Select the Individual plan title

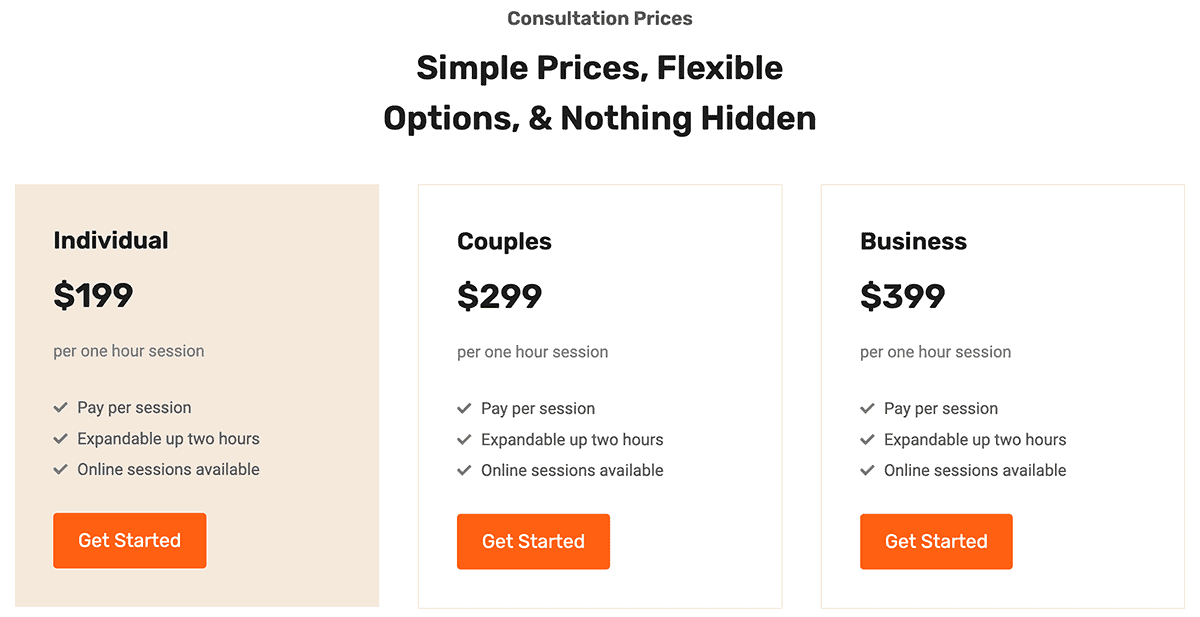coord(111,241)
